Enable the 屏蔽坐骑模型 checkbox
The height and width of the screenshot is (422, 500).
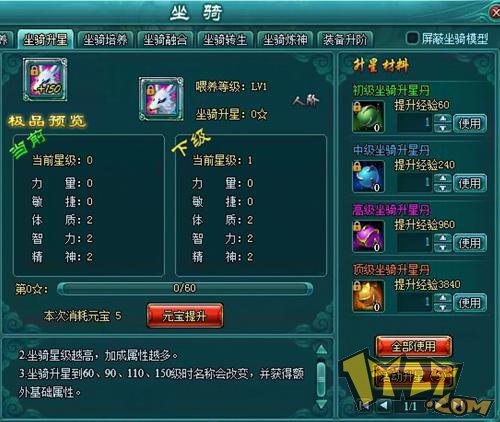tap(412, 38)
